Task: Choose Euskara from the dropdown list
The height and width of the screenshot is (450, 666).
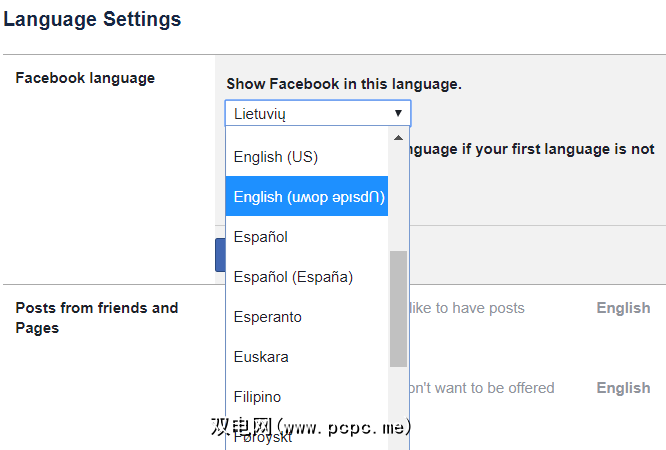Action: pyautogui.click(x=260, y=357)
